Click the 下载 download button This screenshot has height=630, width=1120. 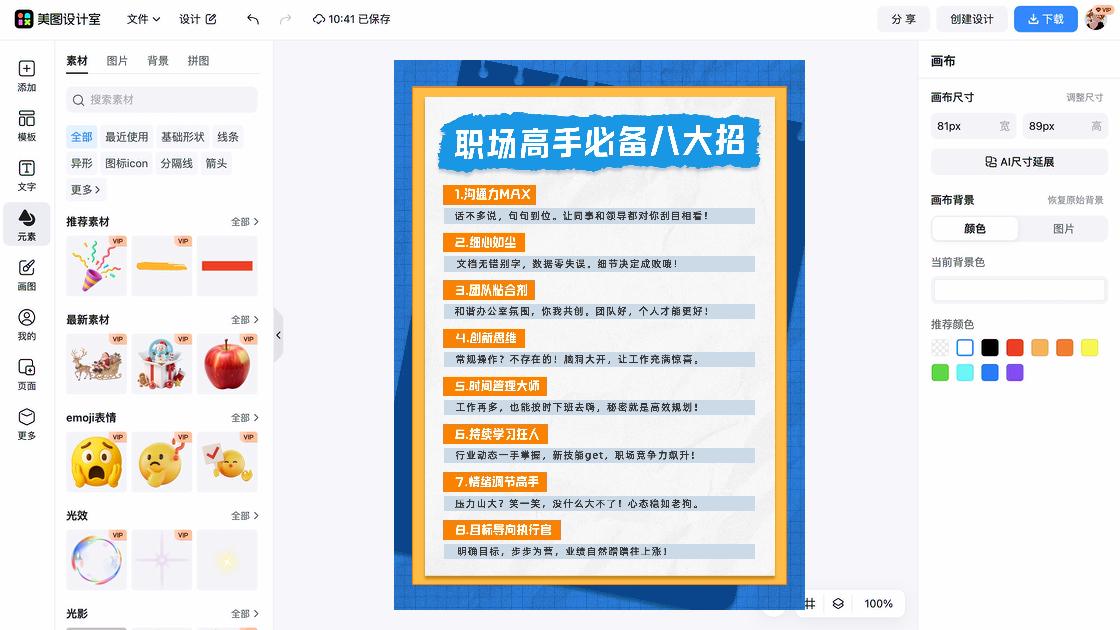(1045, 18)
